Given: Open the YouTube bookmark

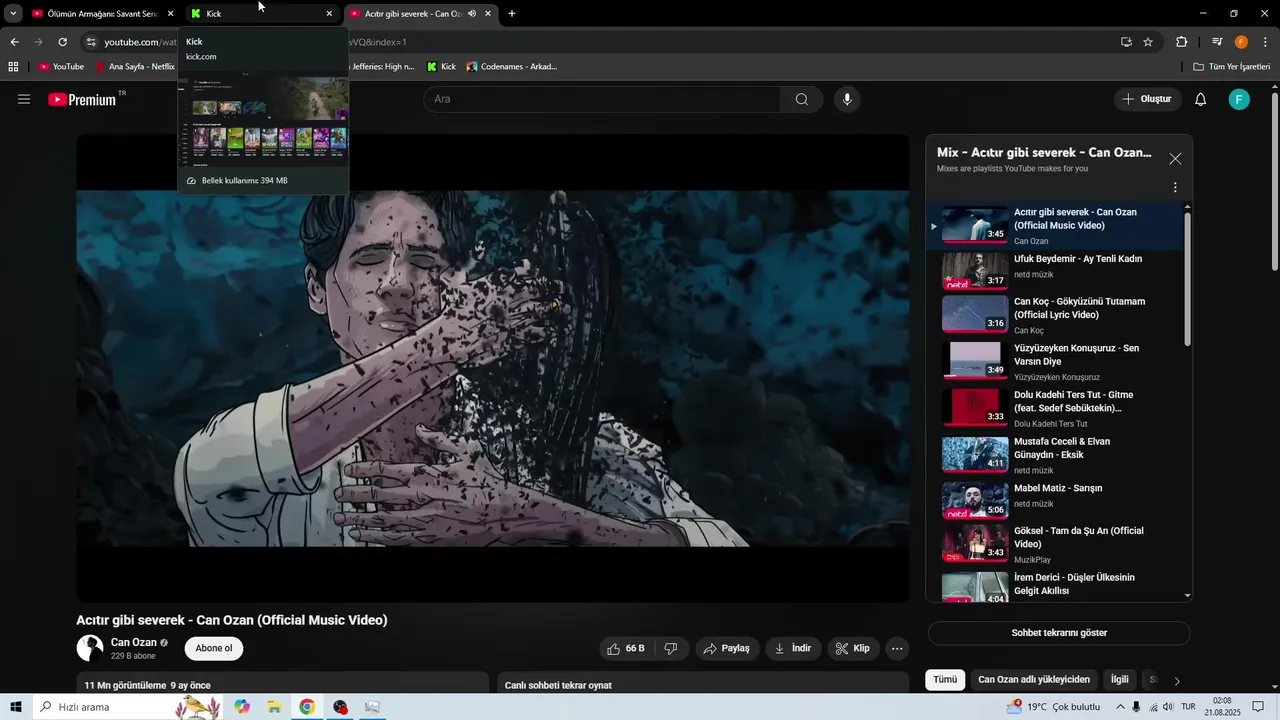Looking at the screenshot, I should click(61, 66).
